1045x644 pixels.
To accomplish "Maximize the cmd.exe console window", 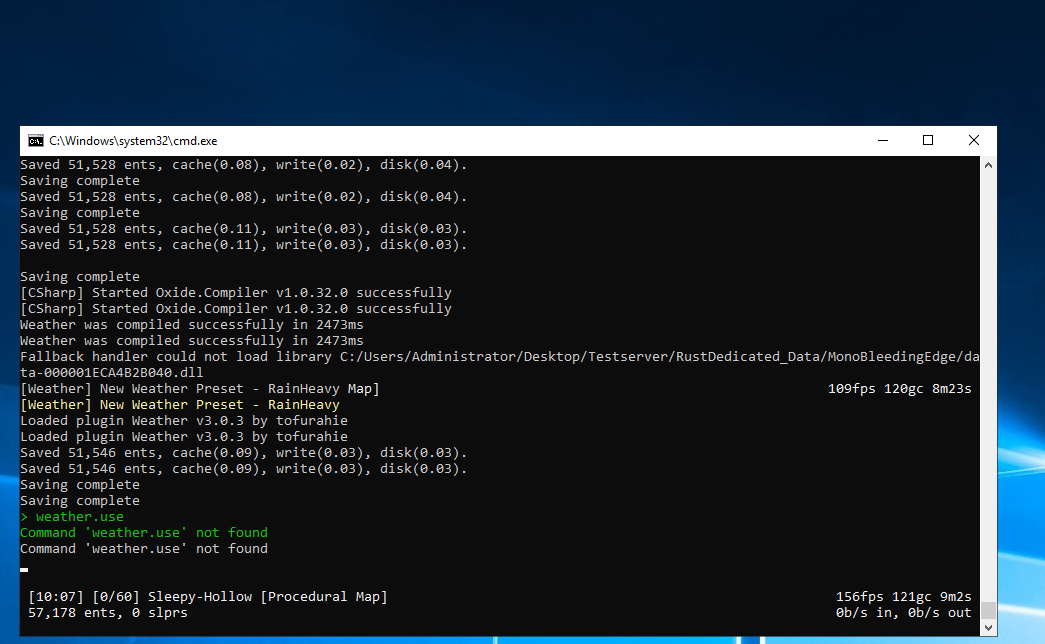I will point(928,141).
